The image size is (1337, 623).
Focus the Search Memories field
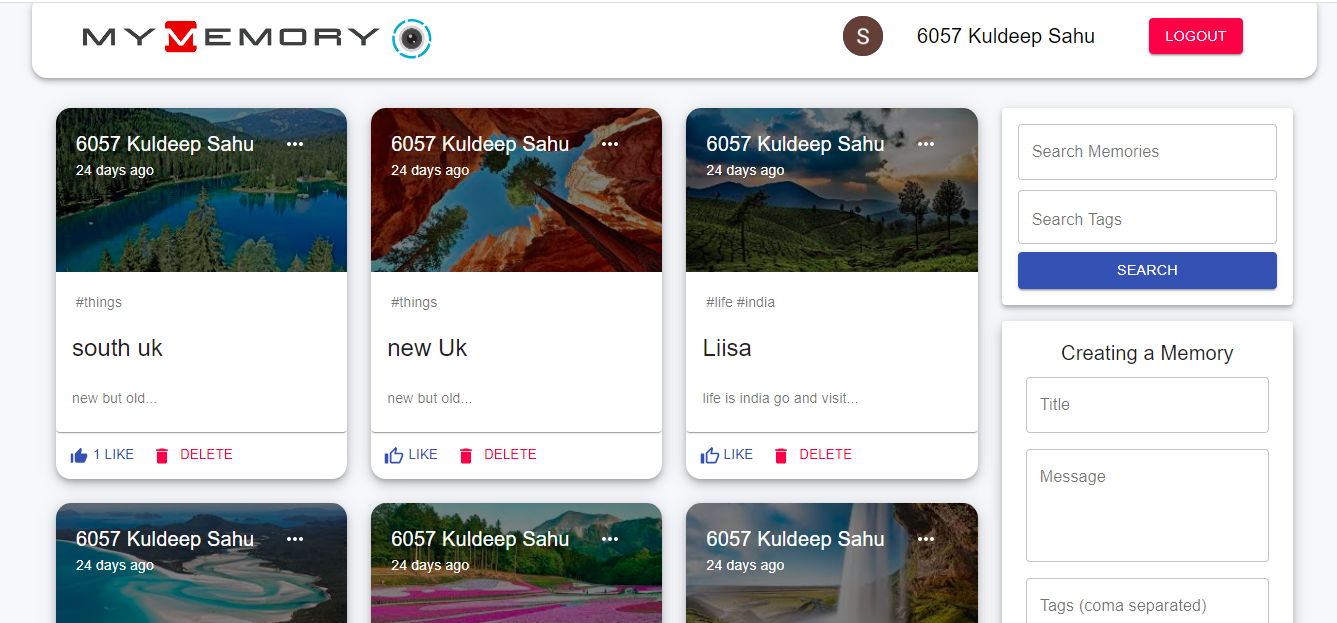[1147, 152]
